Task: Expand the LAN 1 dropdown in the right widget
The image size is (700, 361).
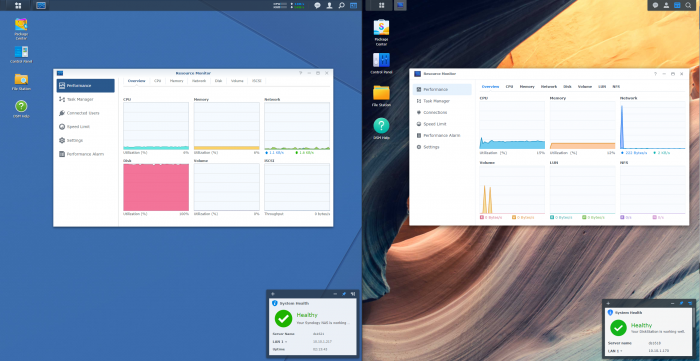Action: click(615, 351)
